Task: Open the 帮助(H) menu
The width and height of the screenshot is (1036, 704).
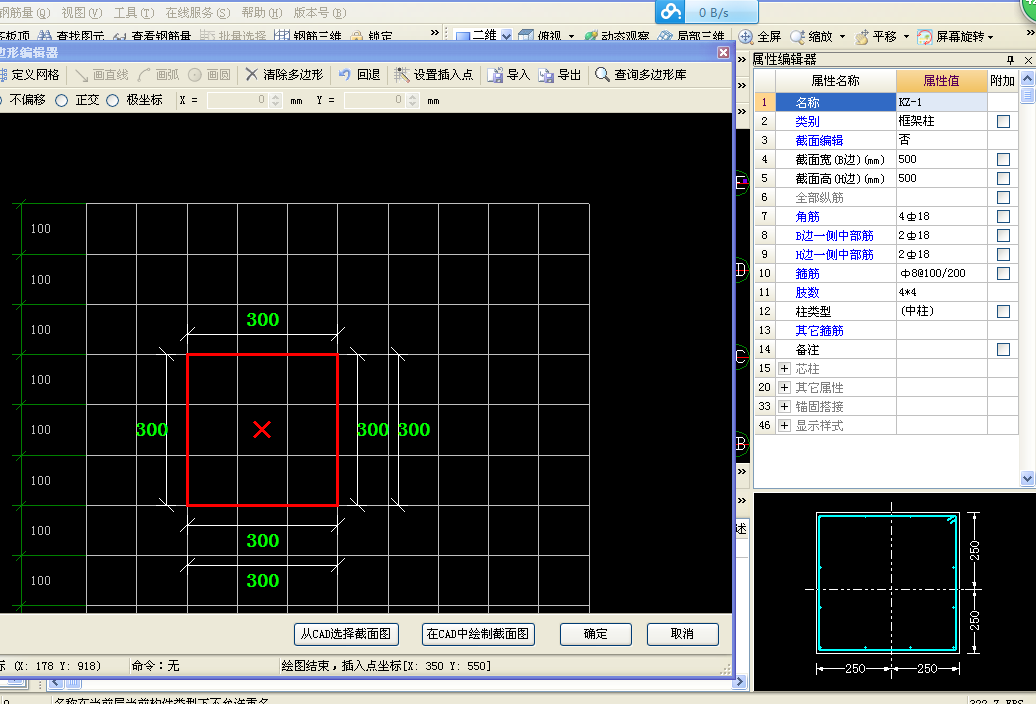Action: pos(262,13)
